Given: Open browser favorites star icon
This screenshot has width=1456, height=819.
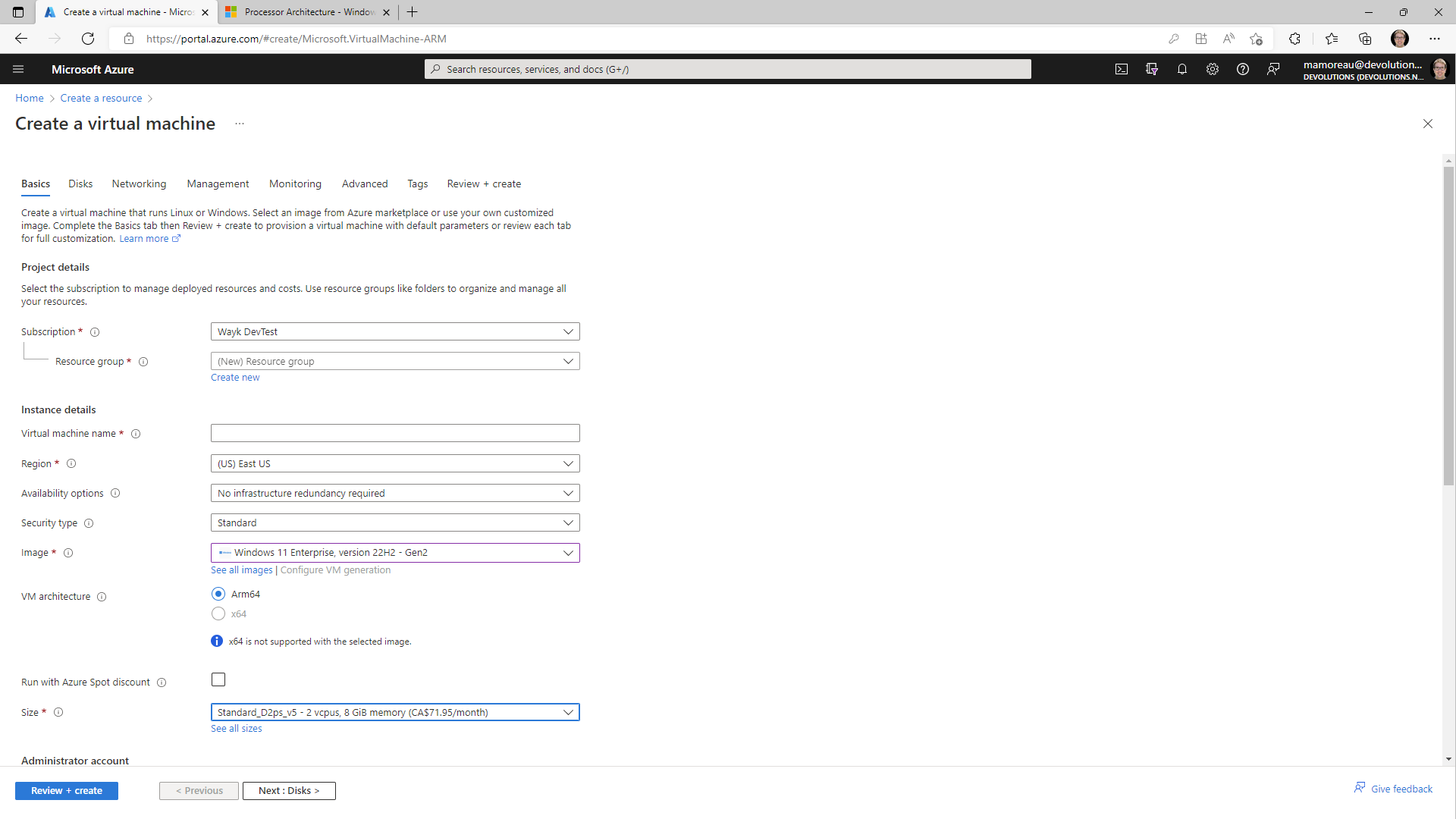Looking at the screenshot, I should 1332,39.
